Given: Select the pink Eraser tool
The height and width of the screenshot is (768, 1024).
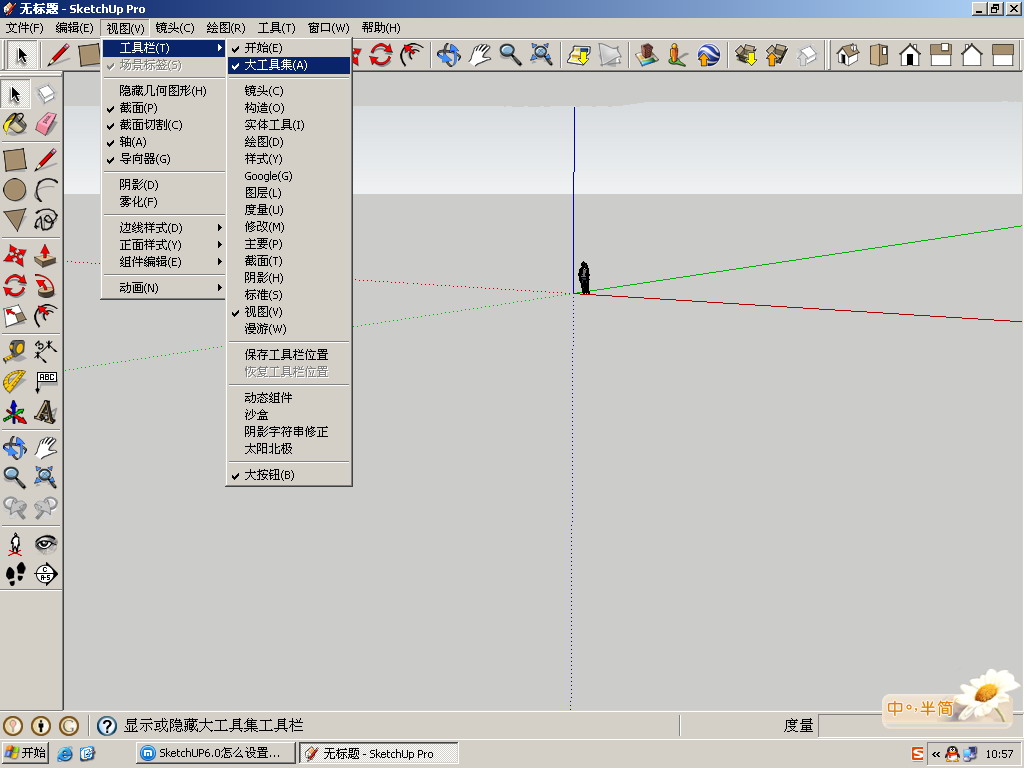Looking at the screenshot, I should click(46, 124).
